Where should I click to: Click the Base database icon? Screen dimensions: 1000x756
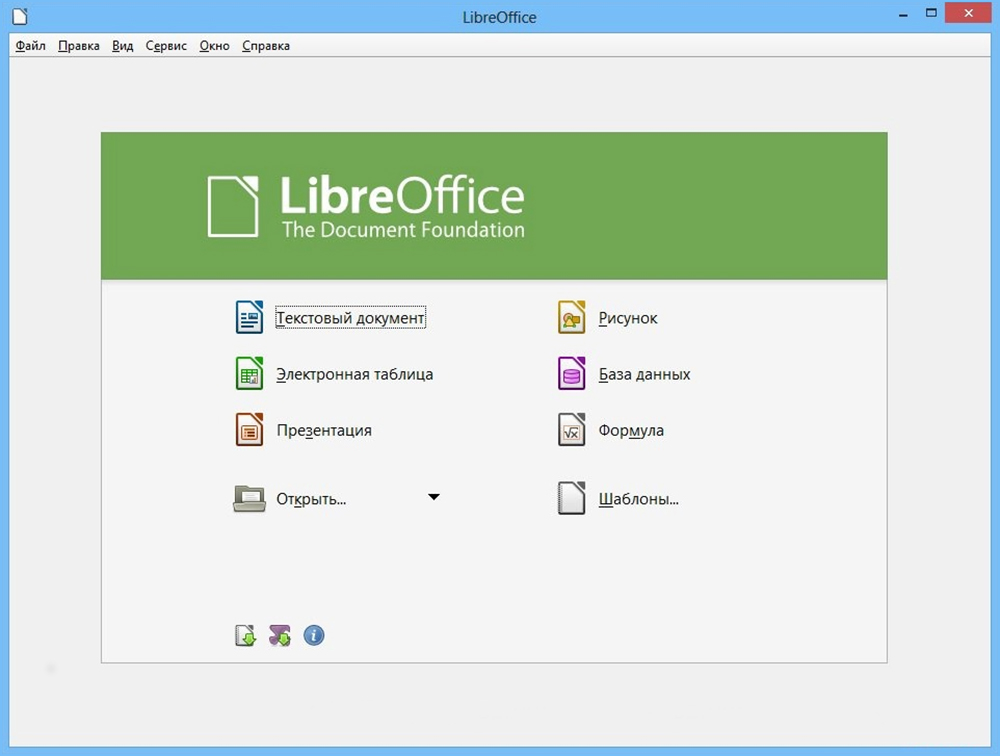pos(571,373)
